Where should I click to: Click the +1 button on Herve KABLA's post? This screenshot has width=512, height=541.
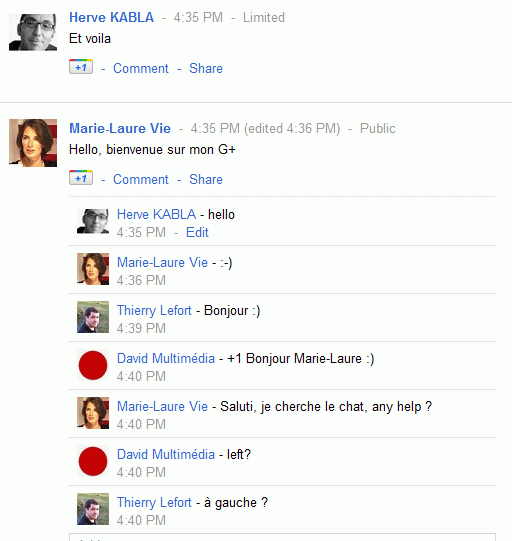pos(81,67)
